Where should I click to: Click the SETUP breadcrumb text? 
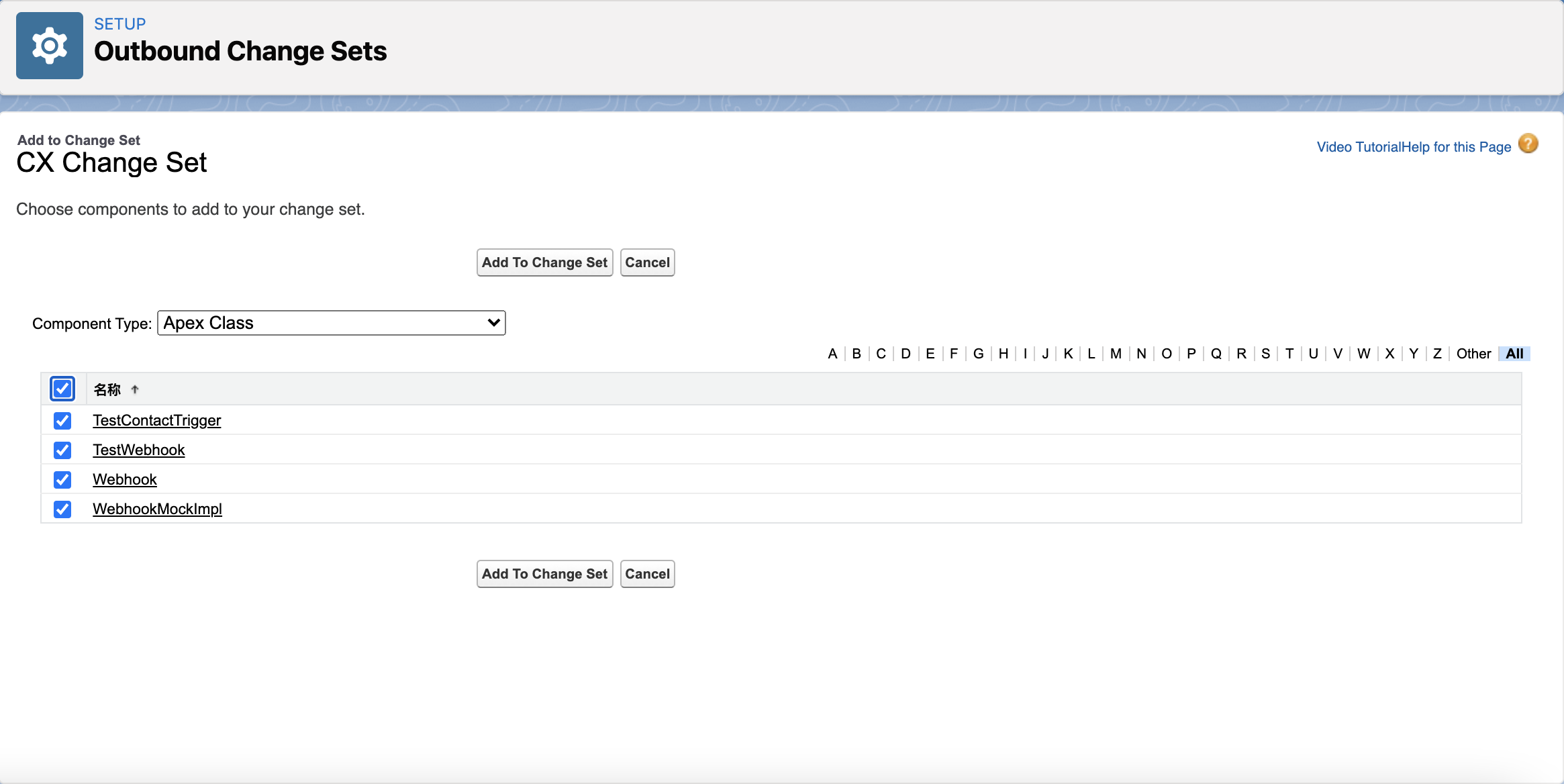click(x=119, y=23)
